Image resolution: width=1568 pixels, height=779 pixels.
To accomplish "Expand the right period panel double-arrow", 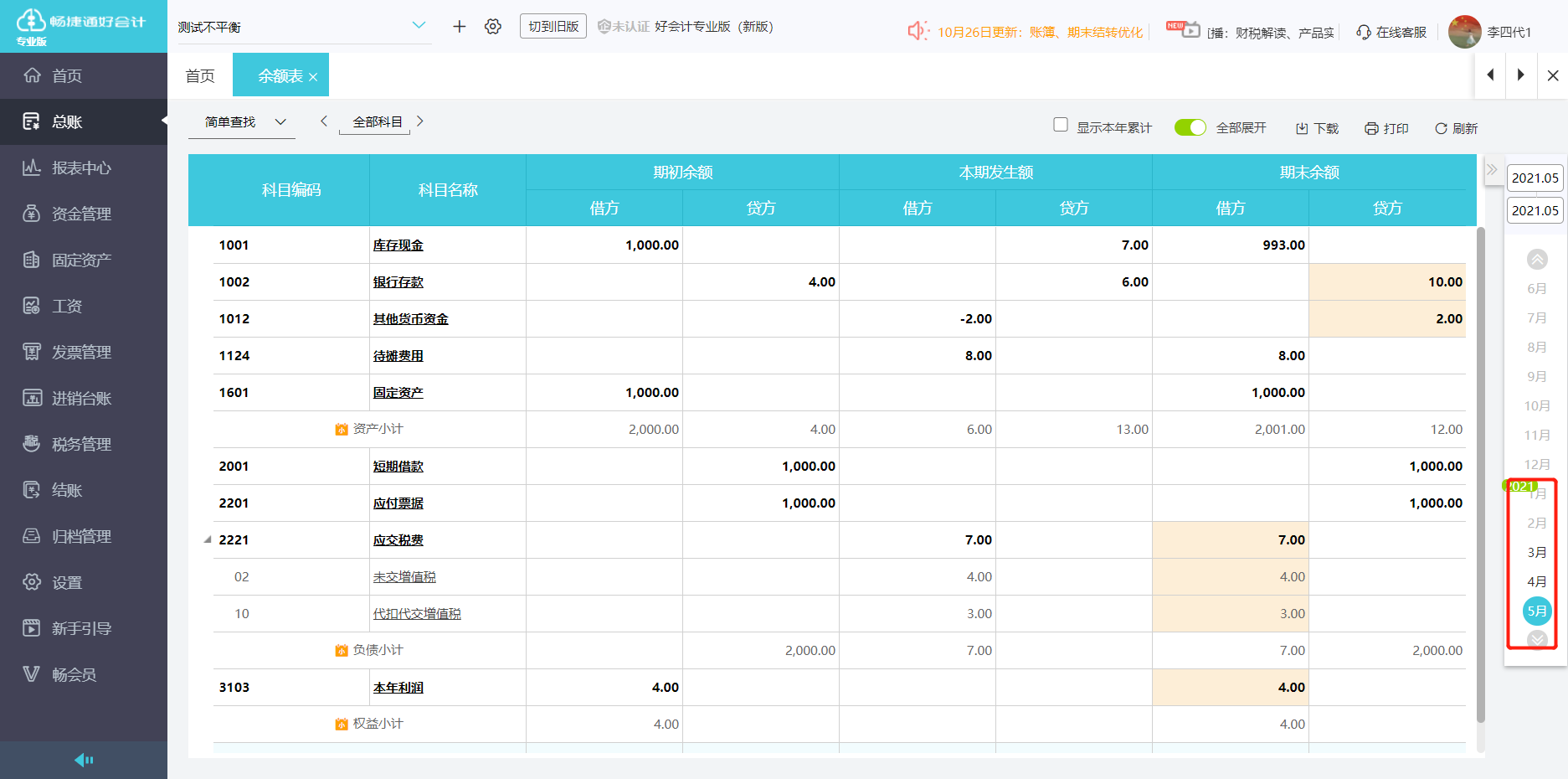I will (1492, 169).
